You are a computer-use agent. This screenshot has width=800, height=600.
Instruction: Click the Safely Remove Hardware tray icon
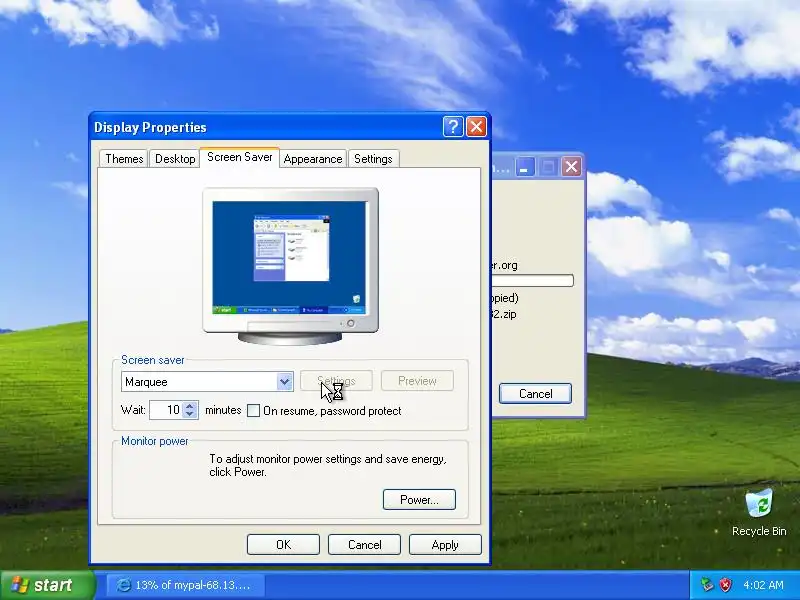pyautogui.click(x=707, y=585)
